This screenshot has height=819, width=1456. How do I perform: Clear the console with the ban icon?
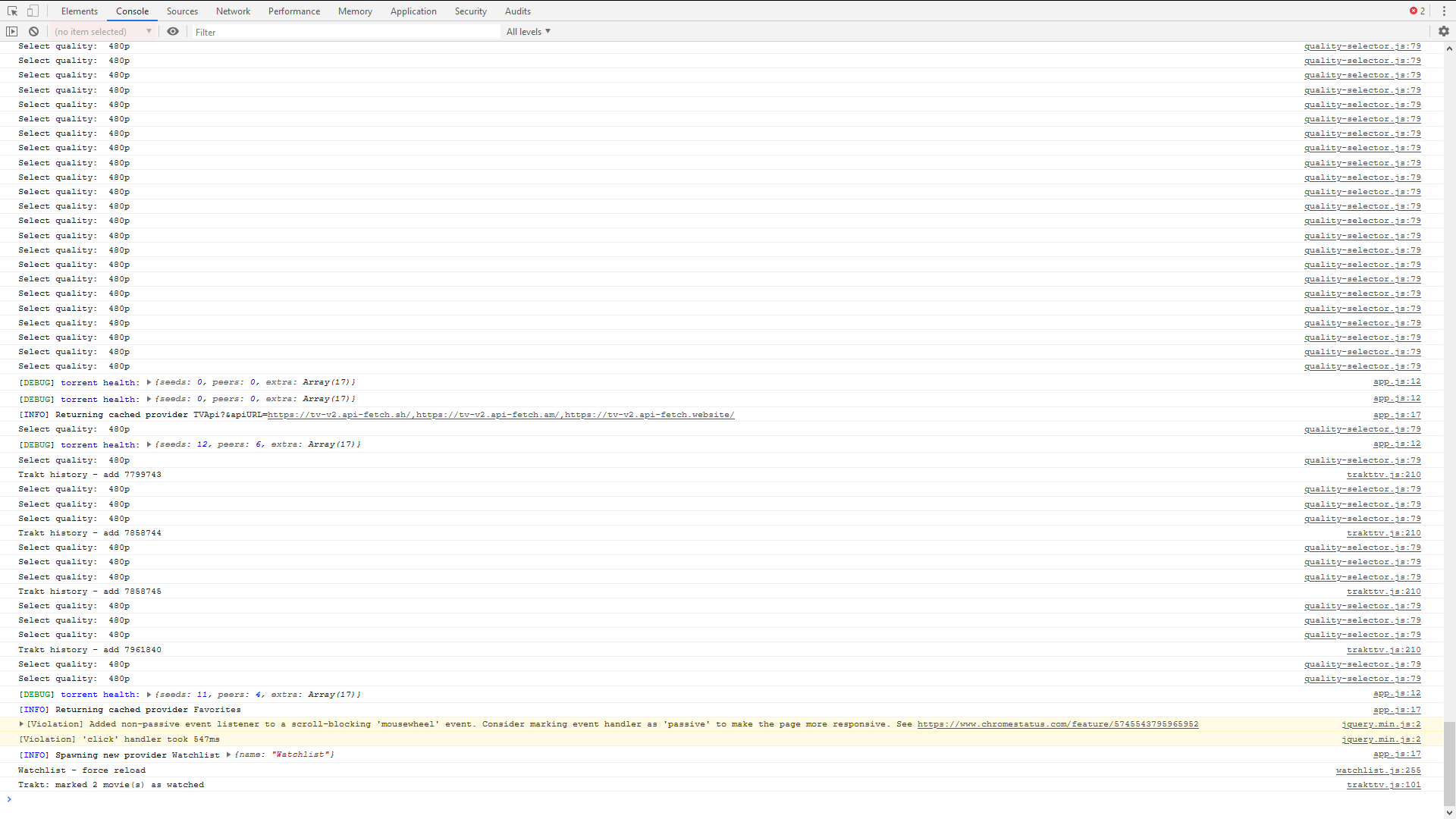pos(33,31)
